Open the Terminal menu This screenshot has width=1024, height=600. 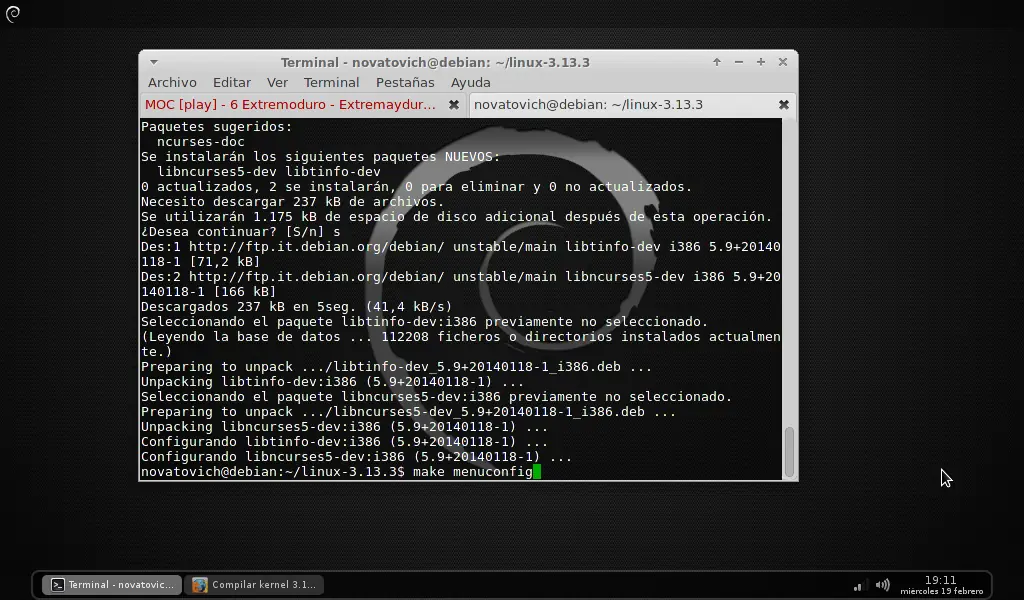click(x=331, y=82)
